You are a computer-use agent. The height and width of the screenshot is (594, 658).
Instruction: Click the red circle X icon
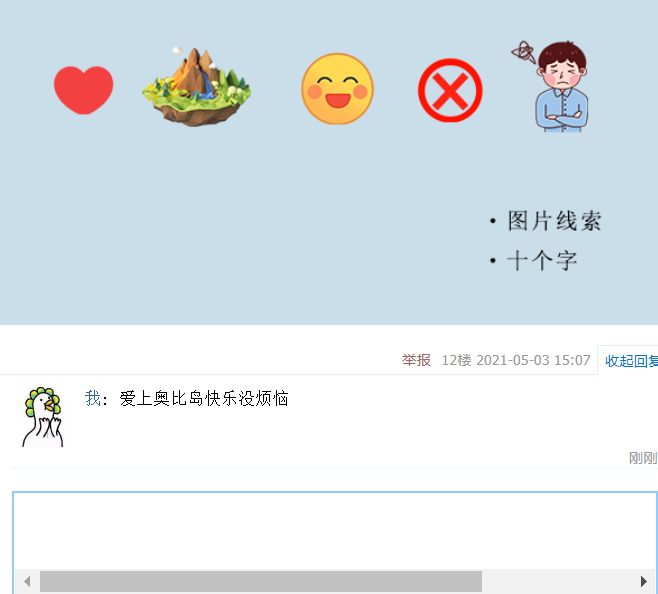click(x=450, y=90)
